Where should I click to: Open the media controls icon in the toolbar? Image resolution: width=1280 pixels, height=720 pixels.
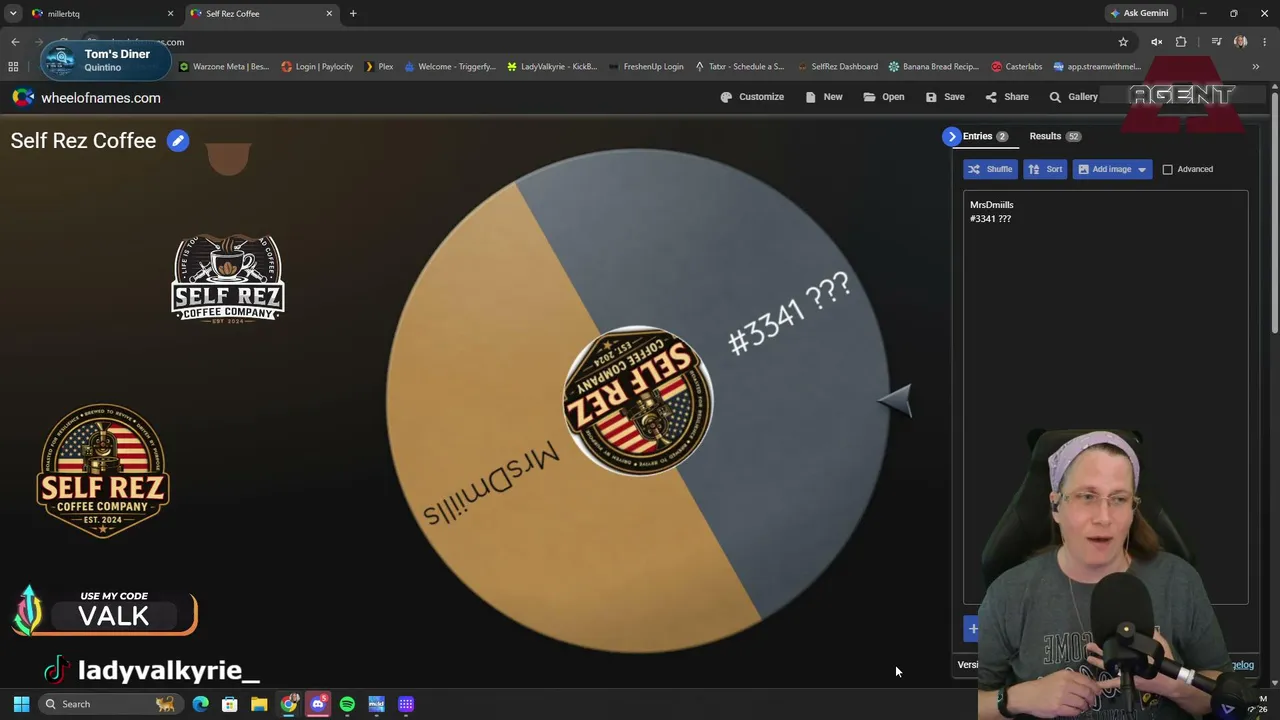pos(1216,42)
